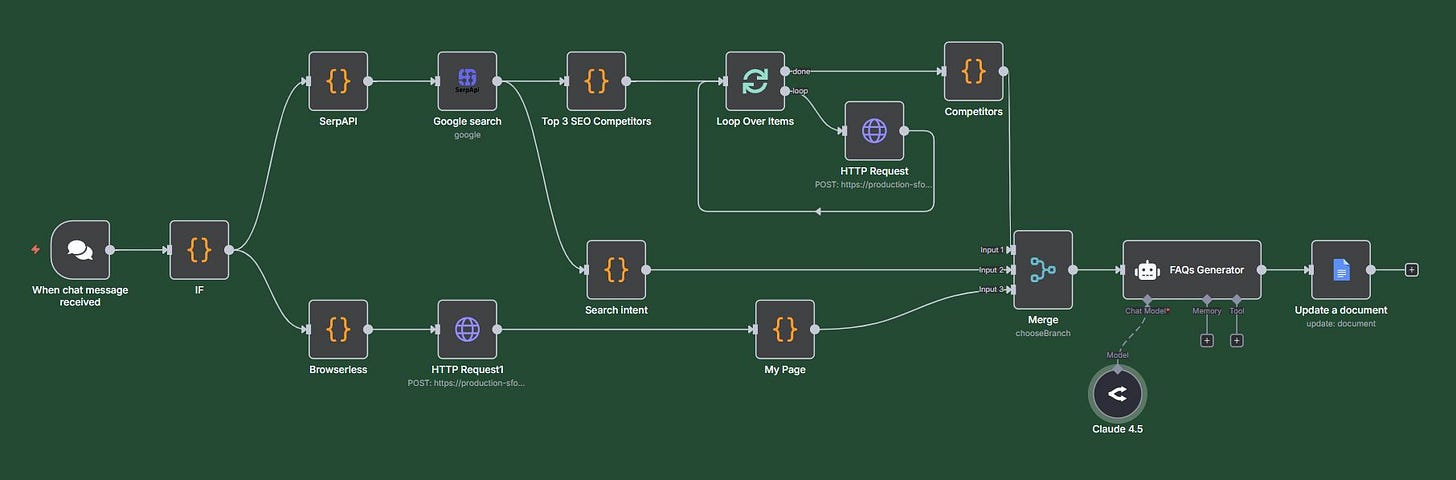Click the FAQs Generator output connector dot
1456x480 pixels.
(x=1261, y=270)
